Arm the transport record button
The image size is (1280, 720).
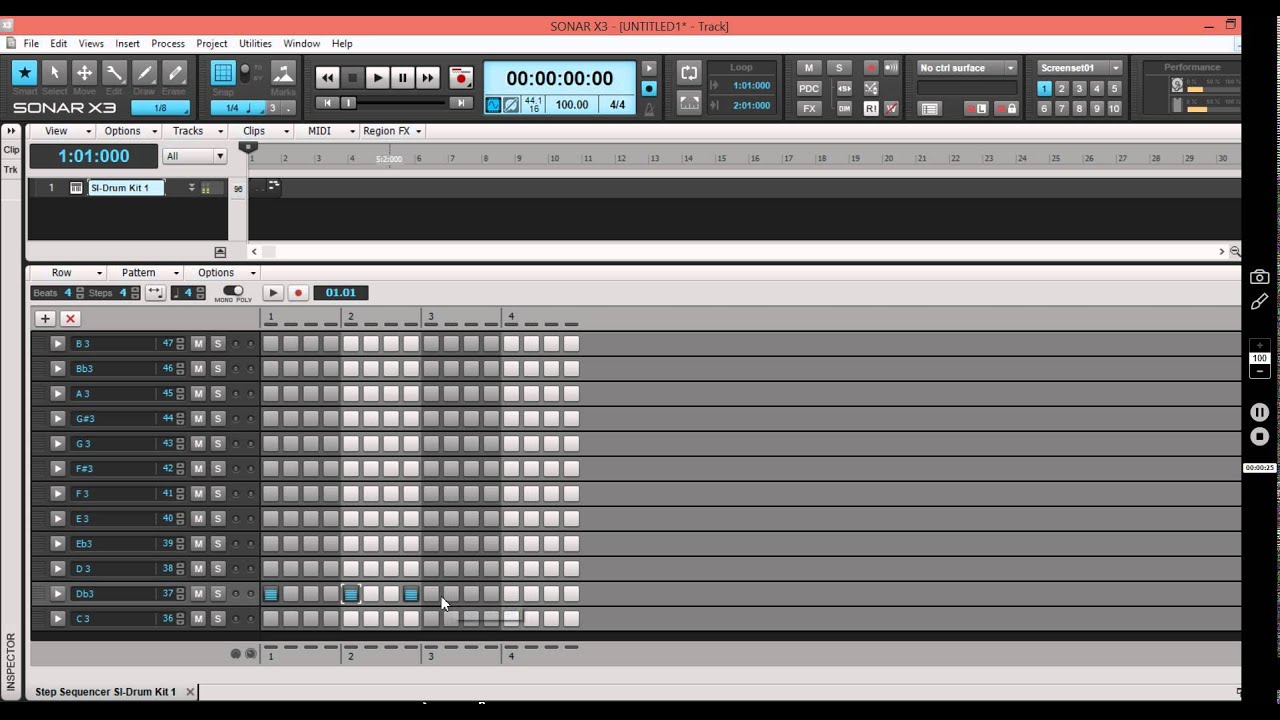pos(461,78)
